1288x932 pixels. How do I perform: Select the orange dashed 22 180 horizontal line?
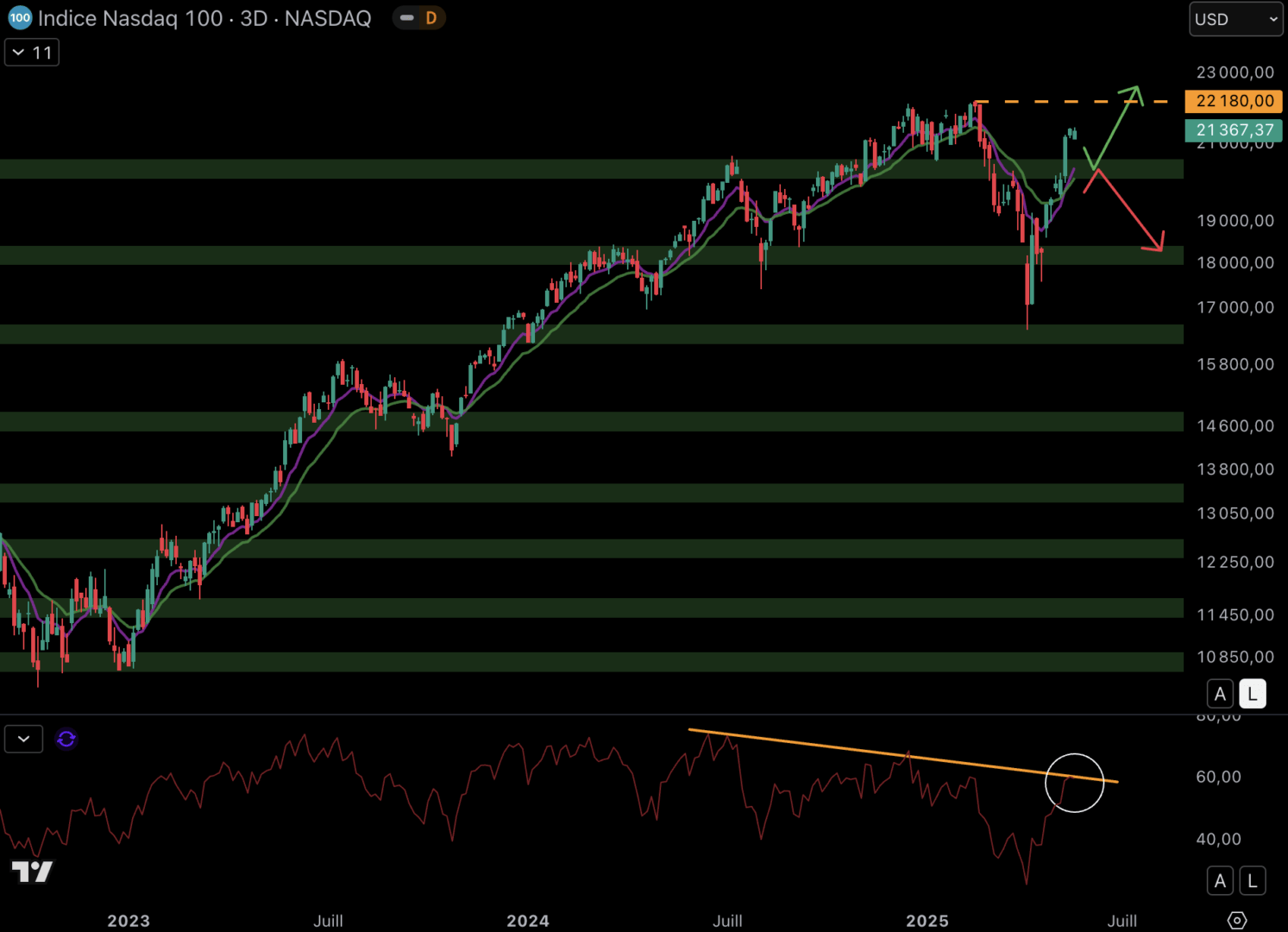[x=1070, y=102]
